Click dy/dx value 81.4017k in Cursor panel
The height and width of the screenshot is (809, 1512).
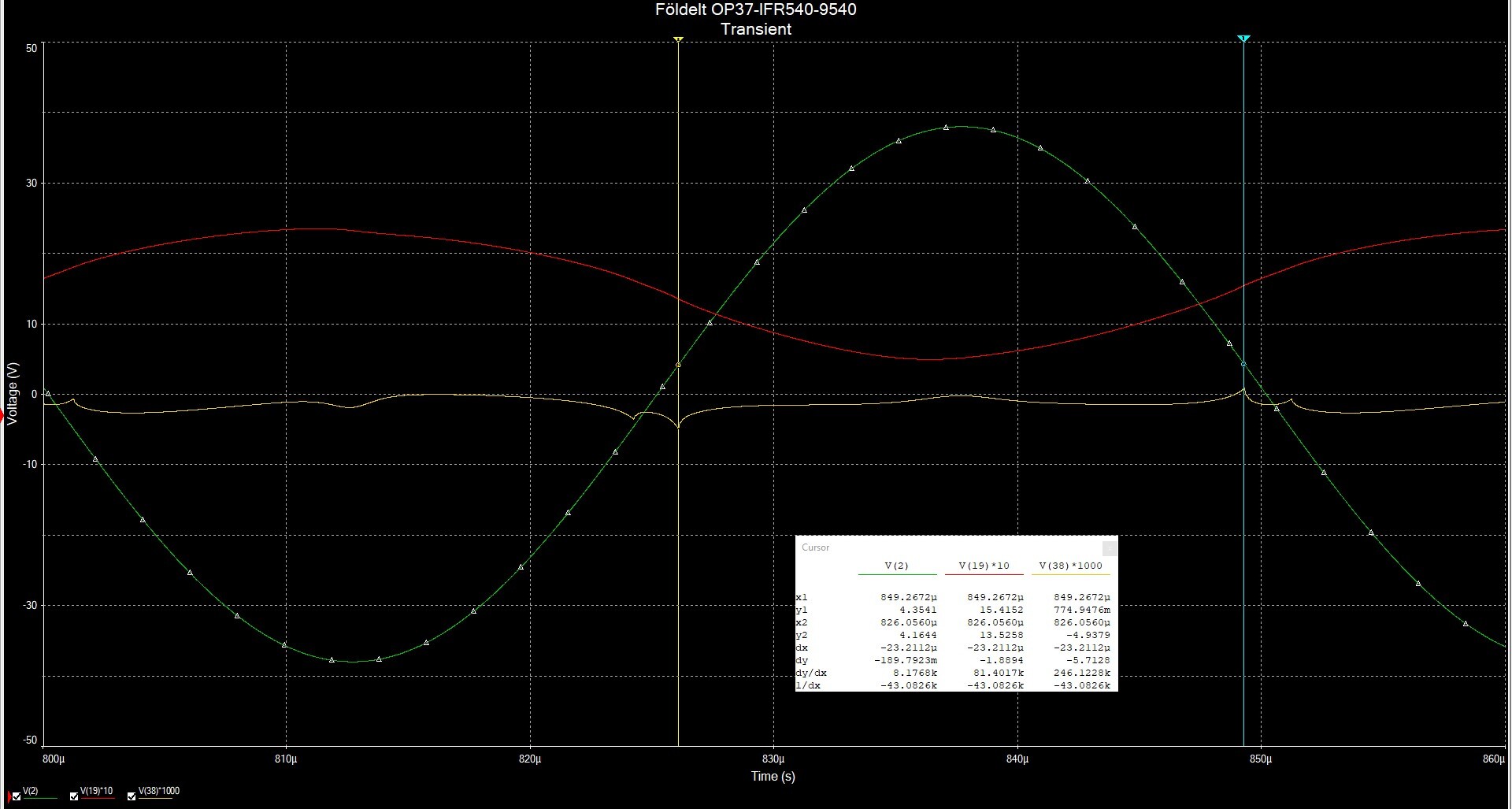tap(999, 673)
